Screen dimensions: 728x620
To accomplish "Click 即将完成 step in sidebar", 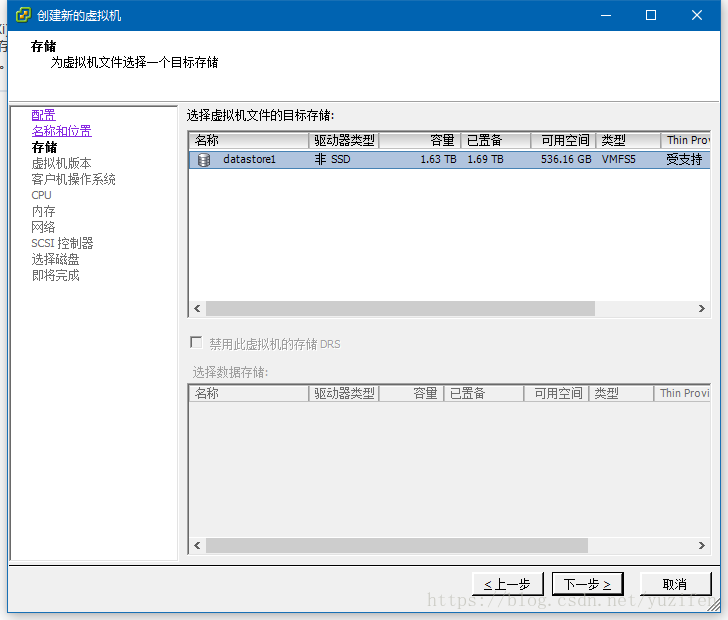I will pos(55,275).
